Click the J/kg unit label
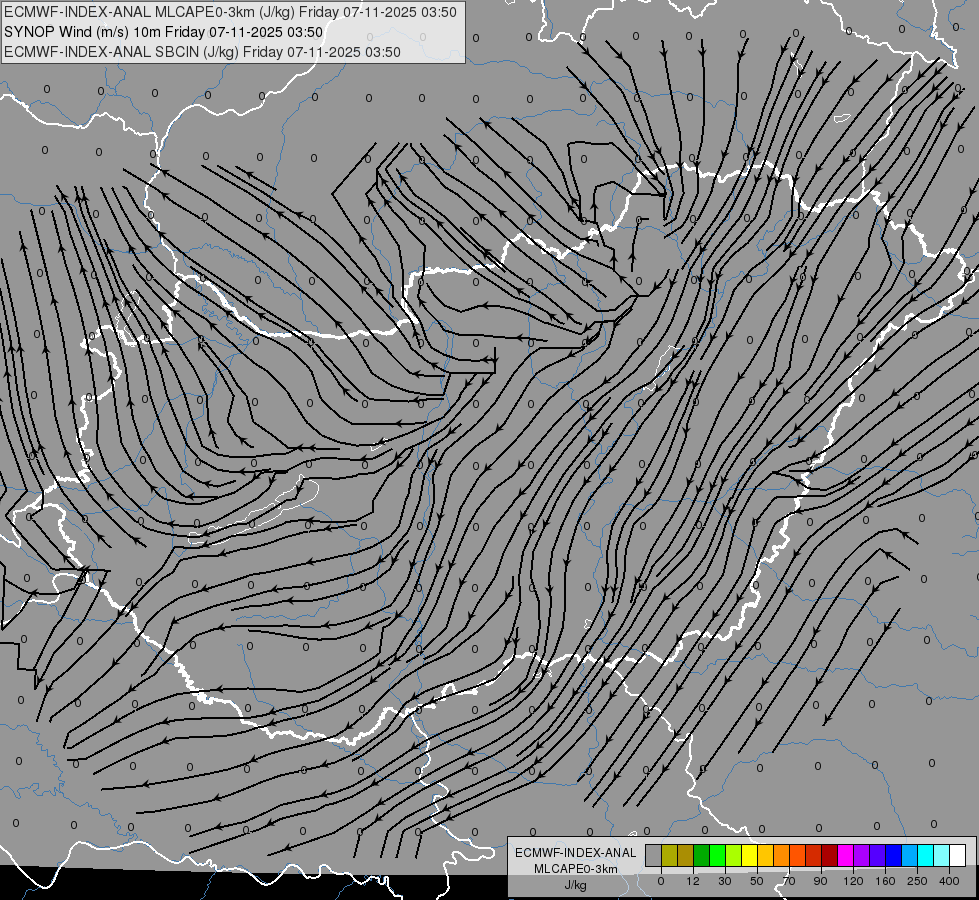This screenshot has width=979, height=900. coord(576,885)
